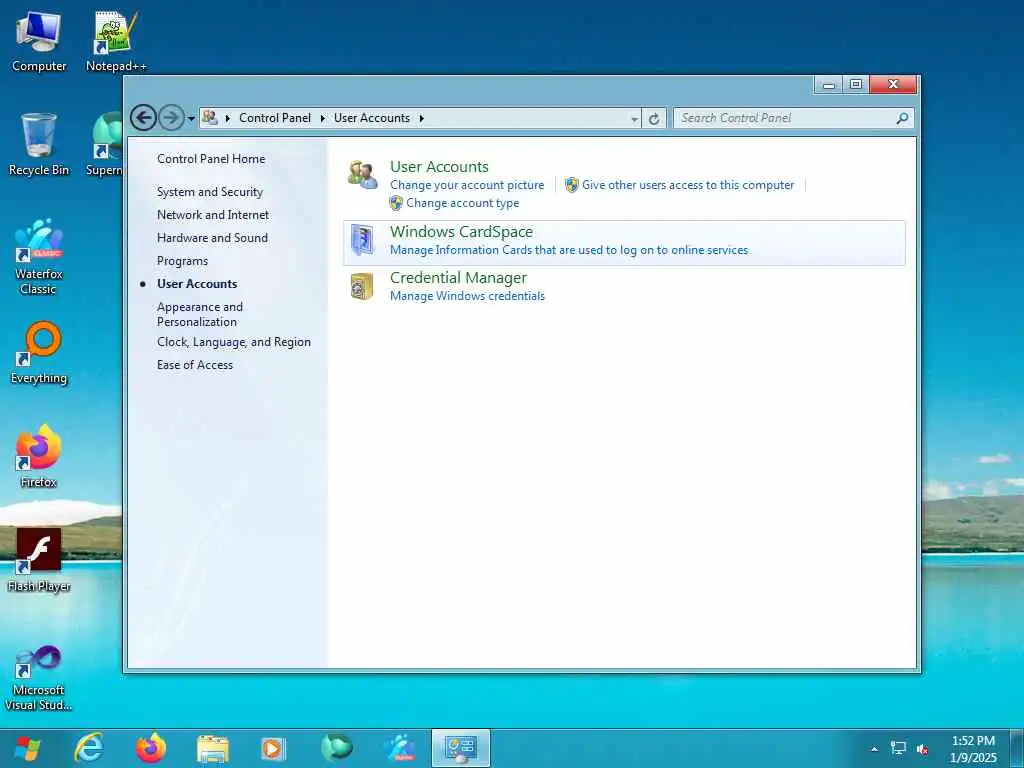Select User Accounts in the sidebar
Viewport: 1024px width, 768px height.
click(197, 284)
